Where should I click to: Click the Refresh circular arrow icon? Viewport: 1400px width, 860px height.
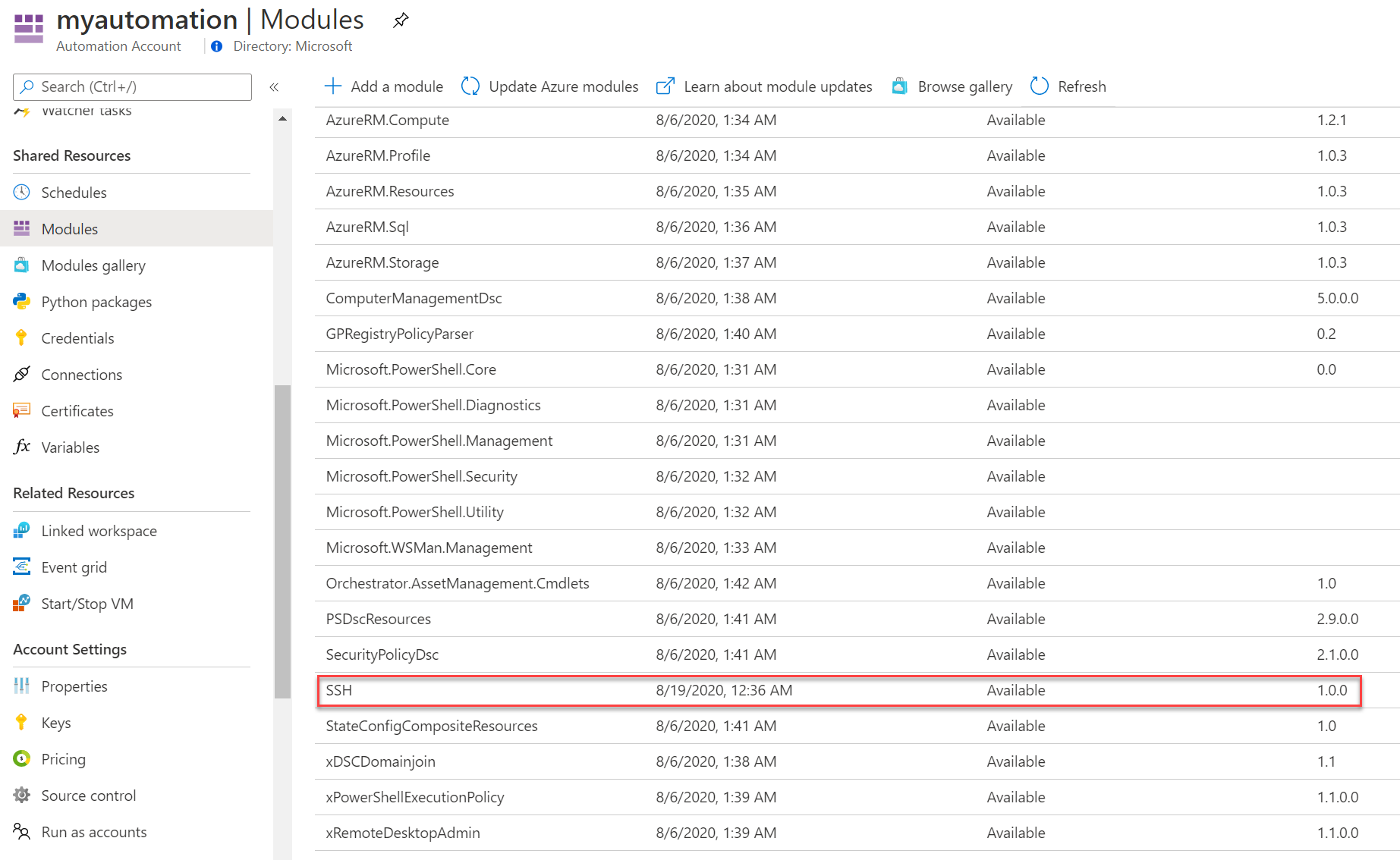pos(1040,86)
